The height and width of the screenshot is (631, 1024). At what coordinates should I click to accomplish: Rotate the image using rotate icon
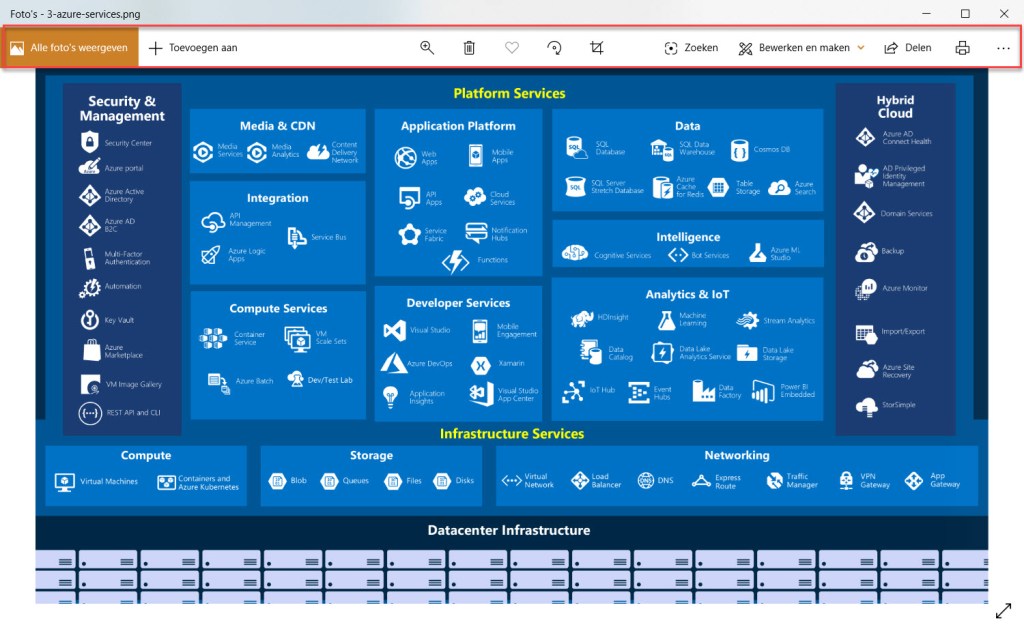click(554, 48)
